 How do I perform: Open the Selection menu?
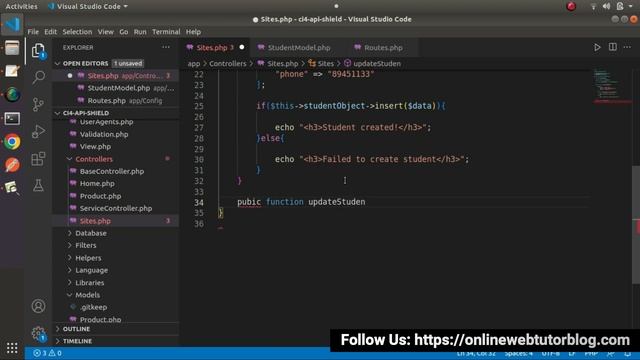click(77, 32)
